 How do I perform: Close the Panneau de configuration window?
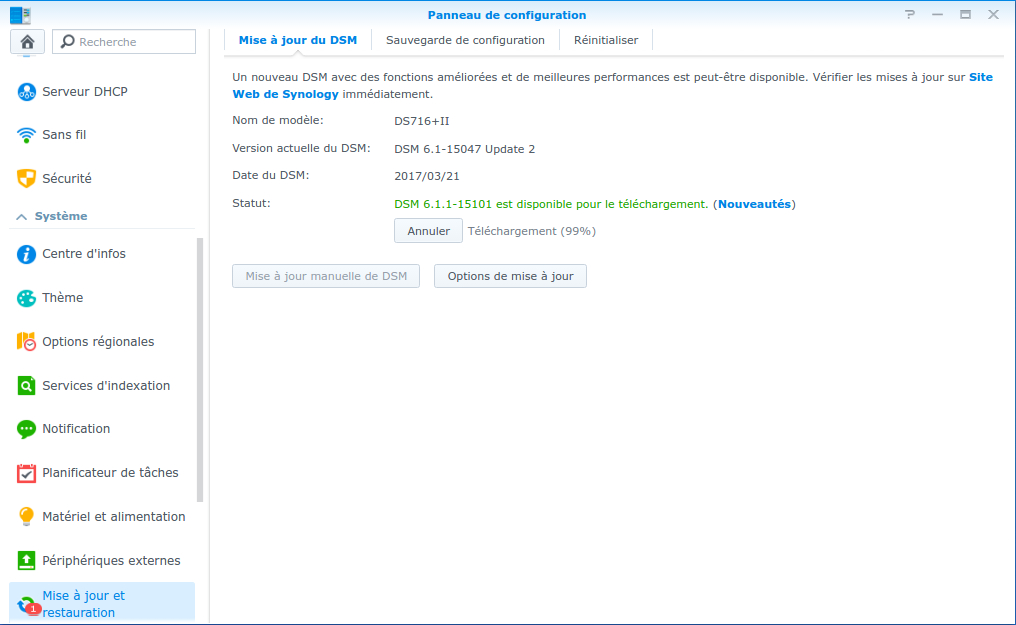(x=993, y=14)
